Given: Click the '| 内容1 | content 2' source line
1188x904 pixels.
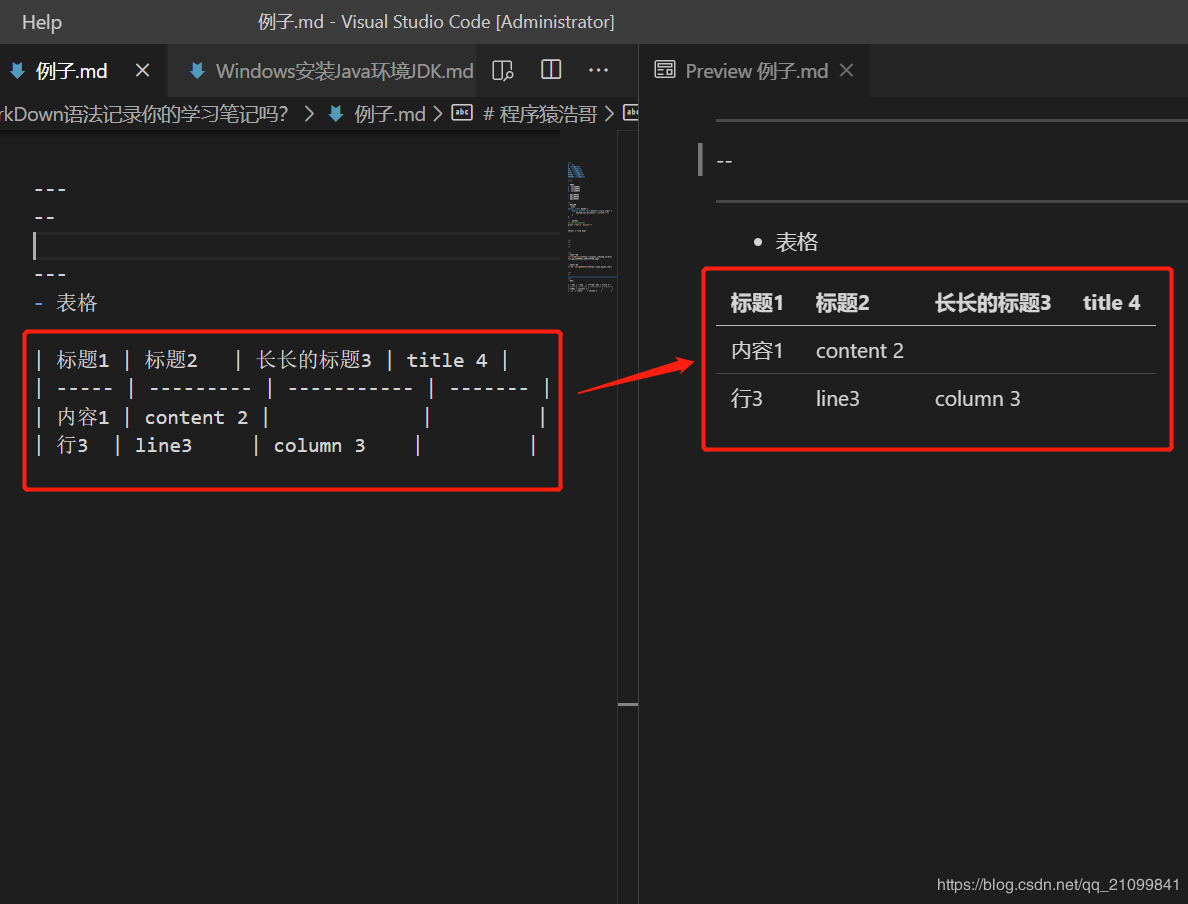Looking at the screenshot, I should coord(290,418).
